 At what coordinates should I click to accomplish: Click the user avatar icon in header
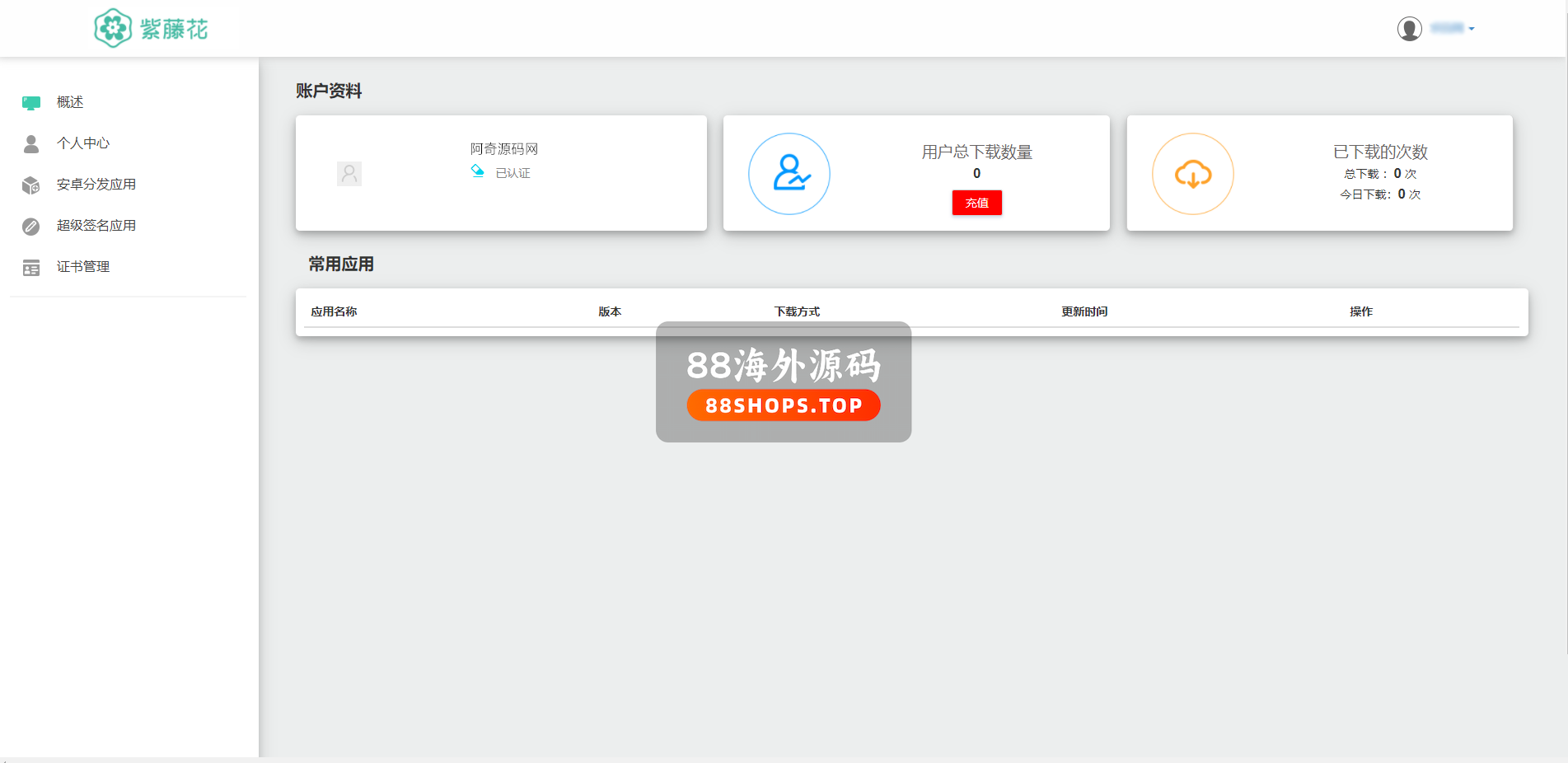1409,29
